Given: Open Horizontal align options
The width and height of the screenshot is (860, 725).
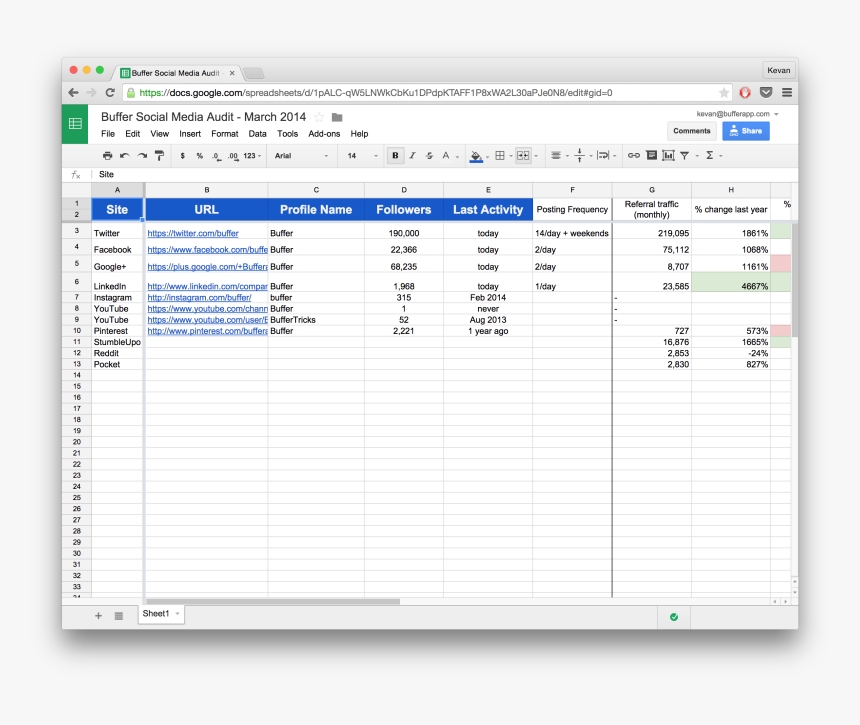Looking at the screenshot, I should coord(556,156).
